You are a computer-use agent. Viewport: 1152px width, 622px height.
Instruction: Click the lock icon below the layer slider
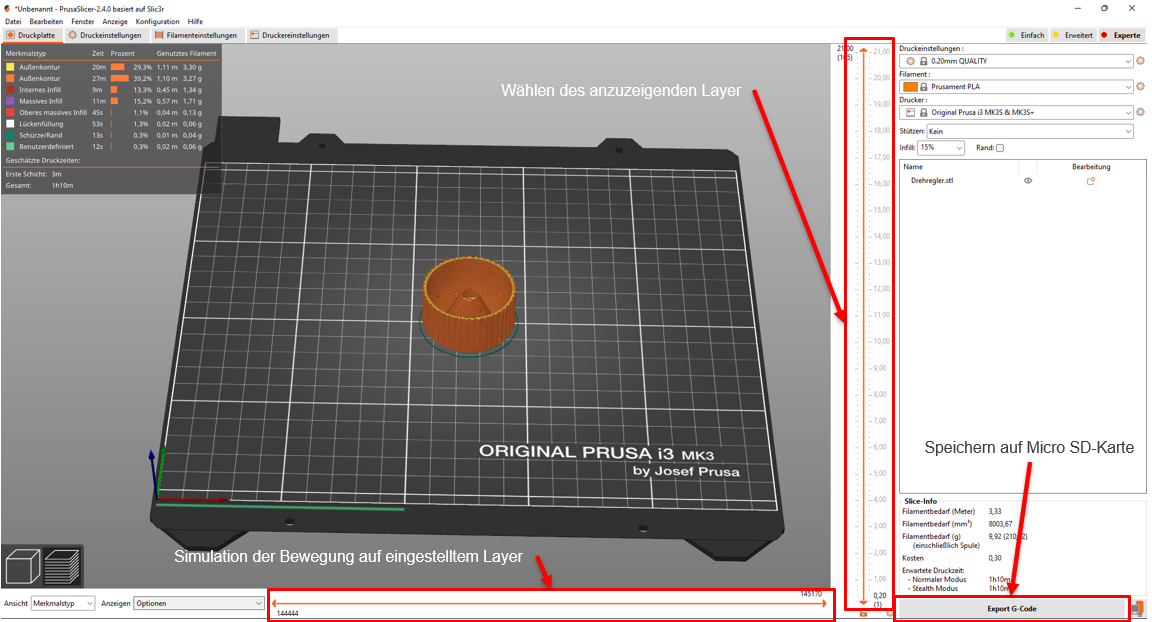(x=862, y=613)
